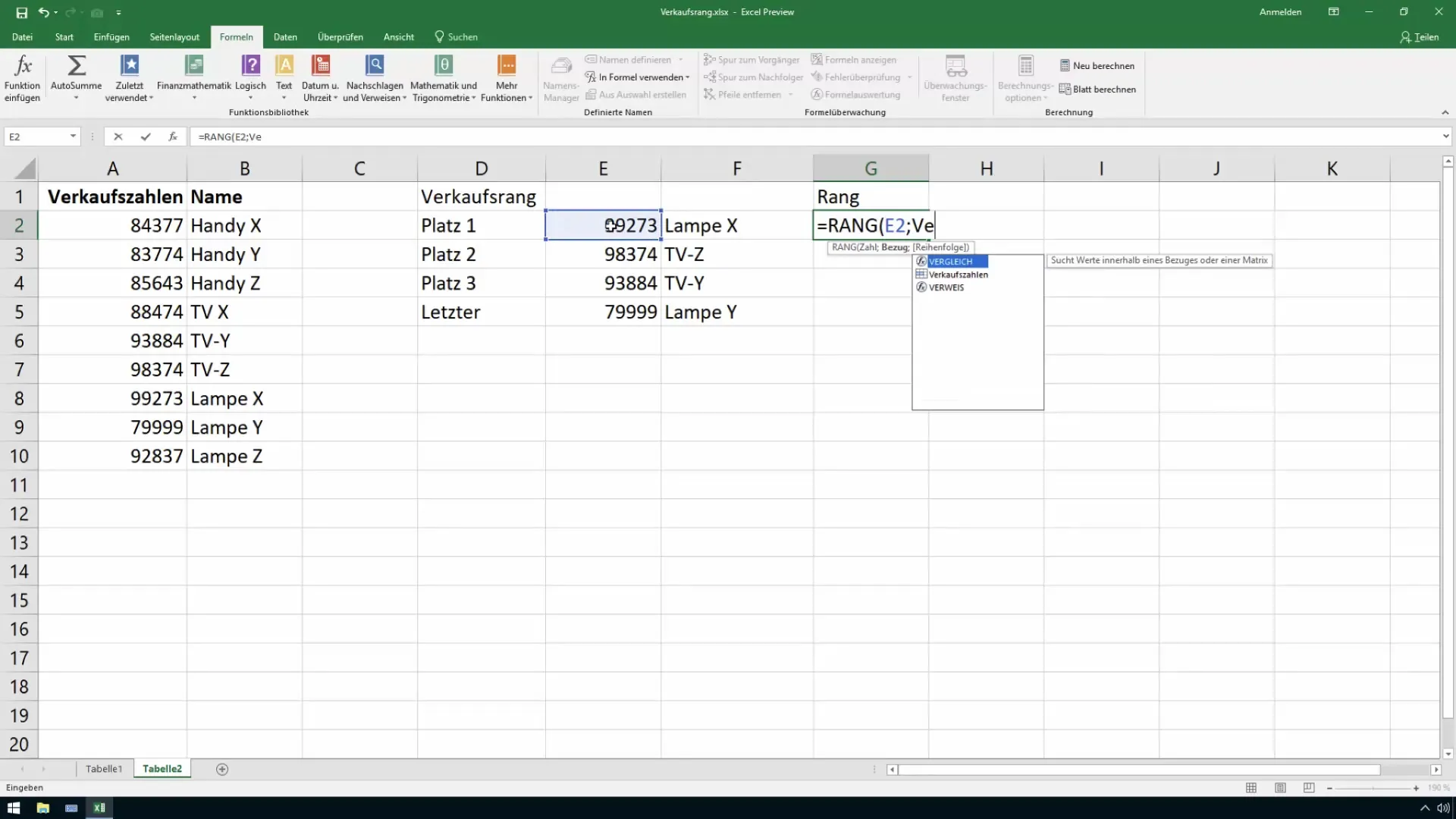Viewport: 1456px width, 819px height.
Task: Click the horizontal scrollbar
Action: click(x=1140, y=770)
